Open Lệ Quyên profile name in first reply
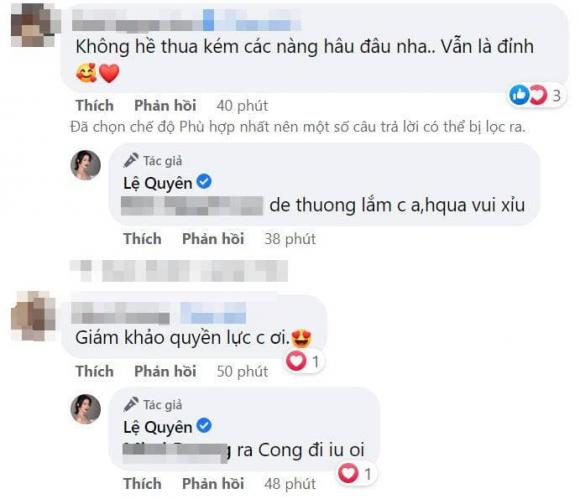The width and height of the screenshot is (580, 499). tap(158, 183)
